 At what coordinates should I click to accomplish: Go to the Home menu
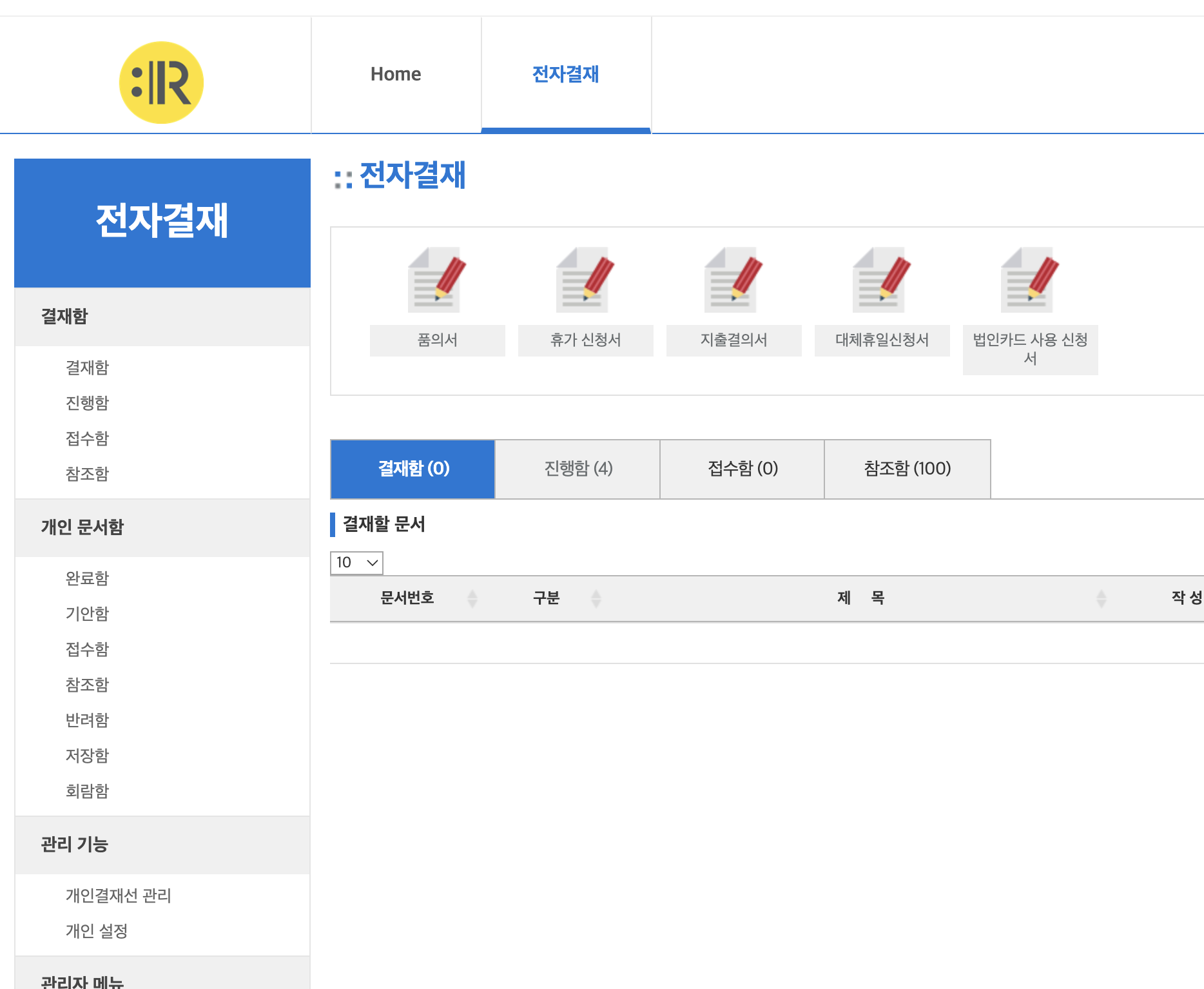(x=396, y=74)
